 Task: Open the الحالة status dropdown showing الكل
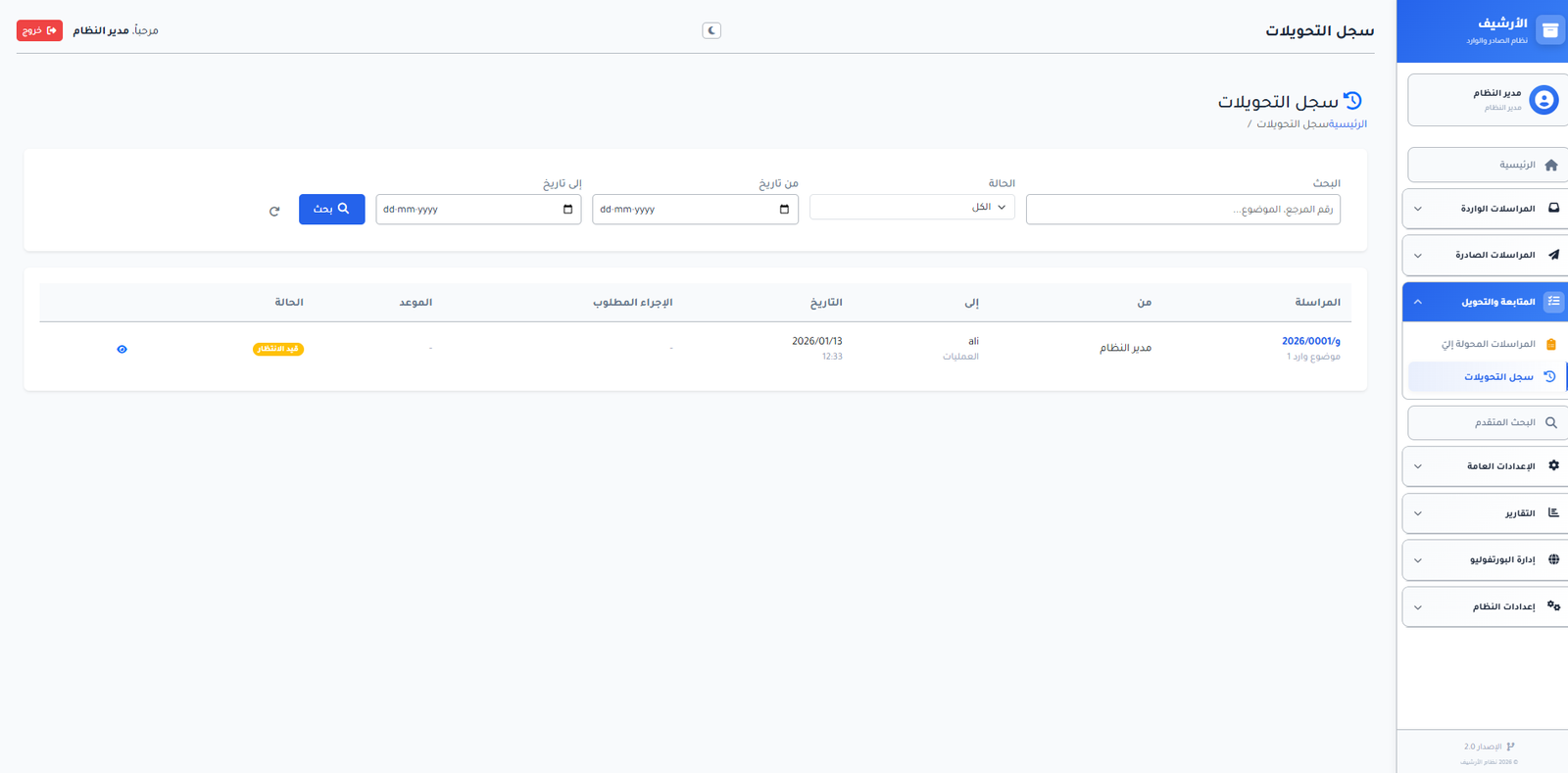[912, 207]
